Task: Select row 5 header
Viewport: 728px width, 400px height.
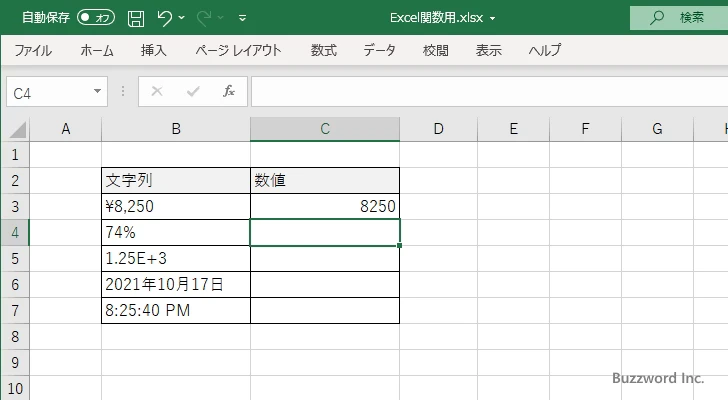Action: [15, 258]
